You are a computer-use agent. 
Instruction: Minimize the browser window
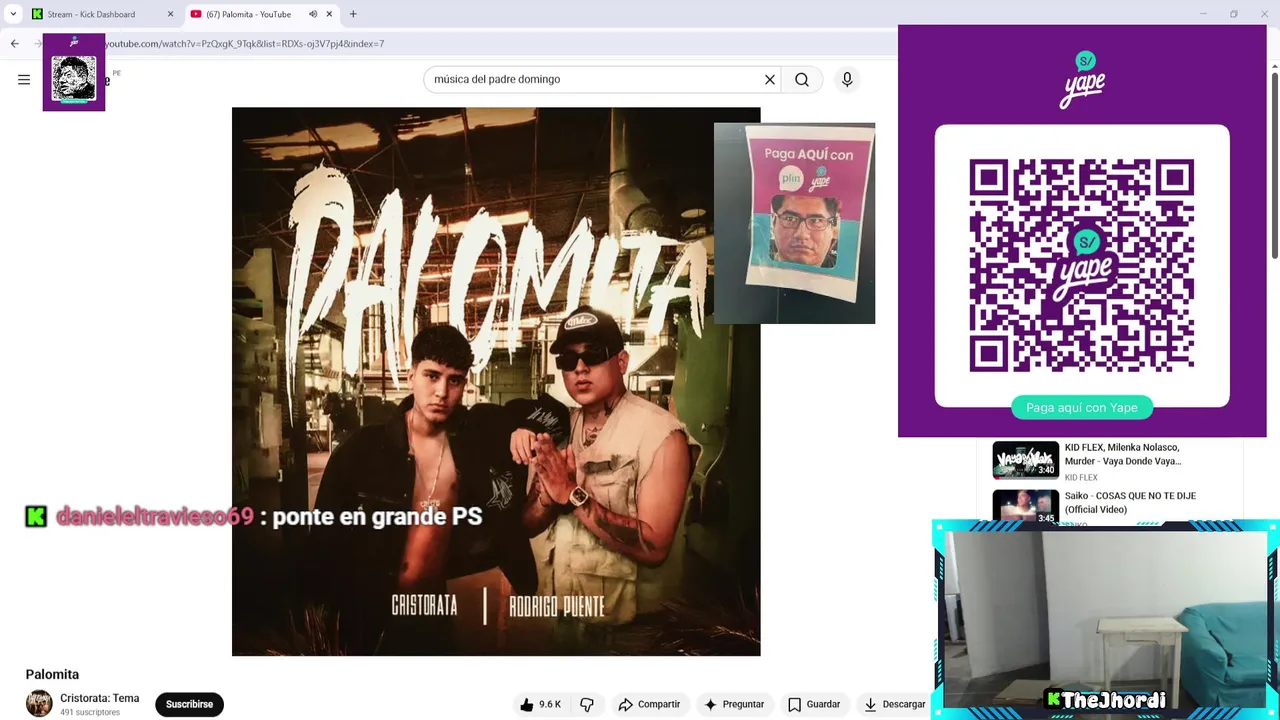pos(1203,14)
